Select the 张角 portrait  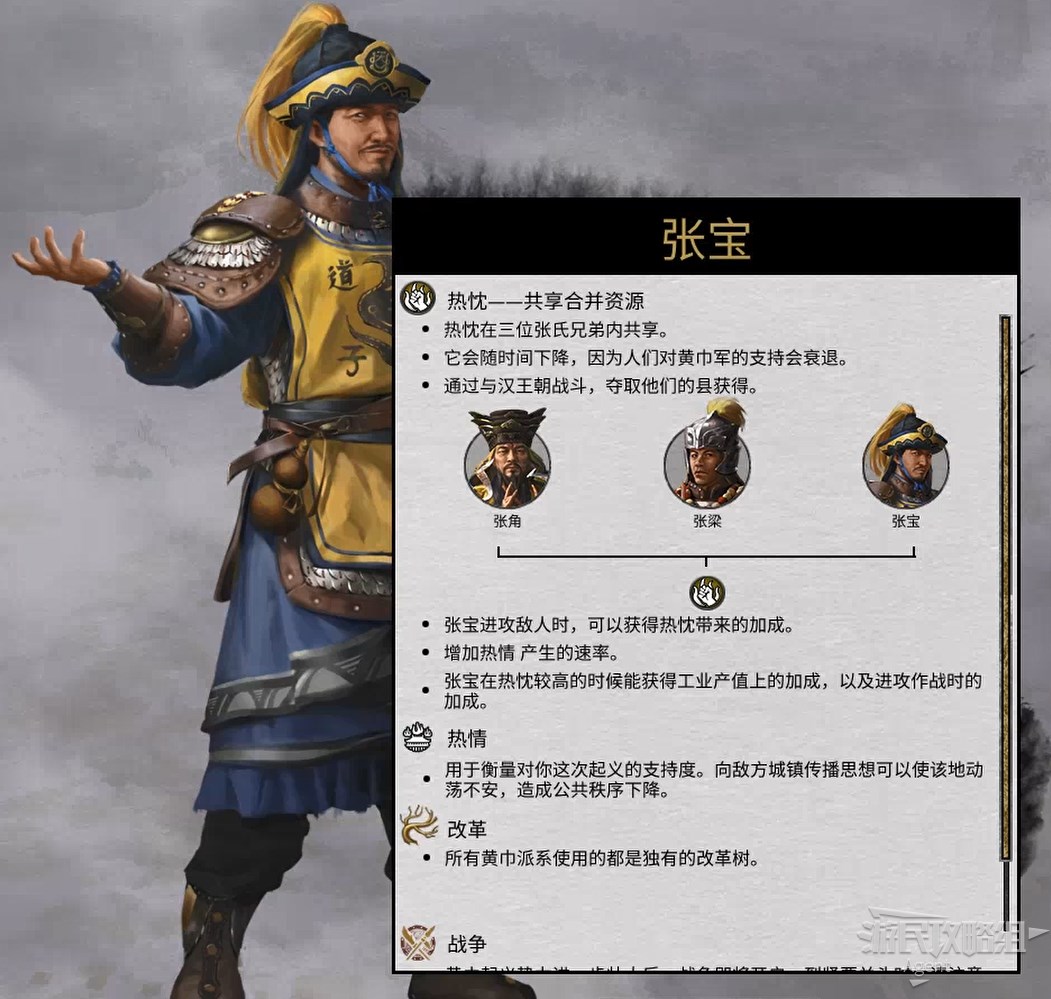pos(507,457)
